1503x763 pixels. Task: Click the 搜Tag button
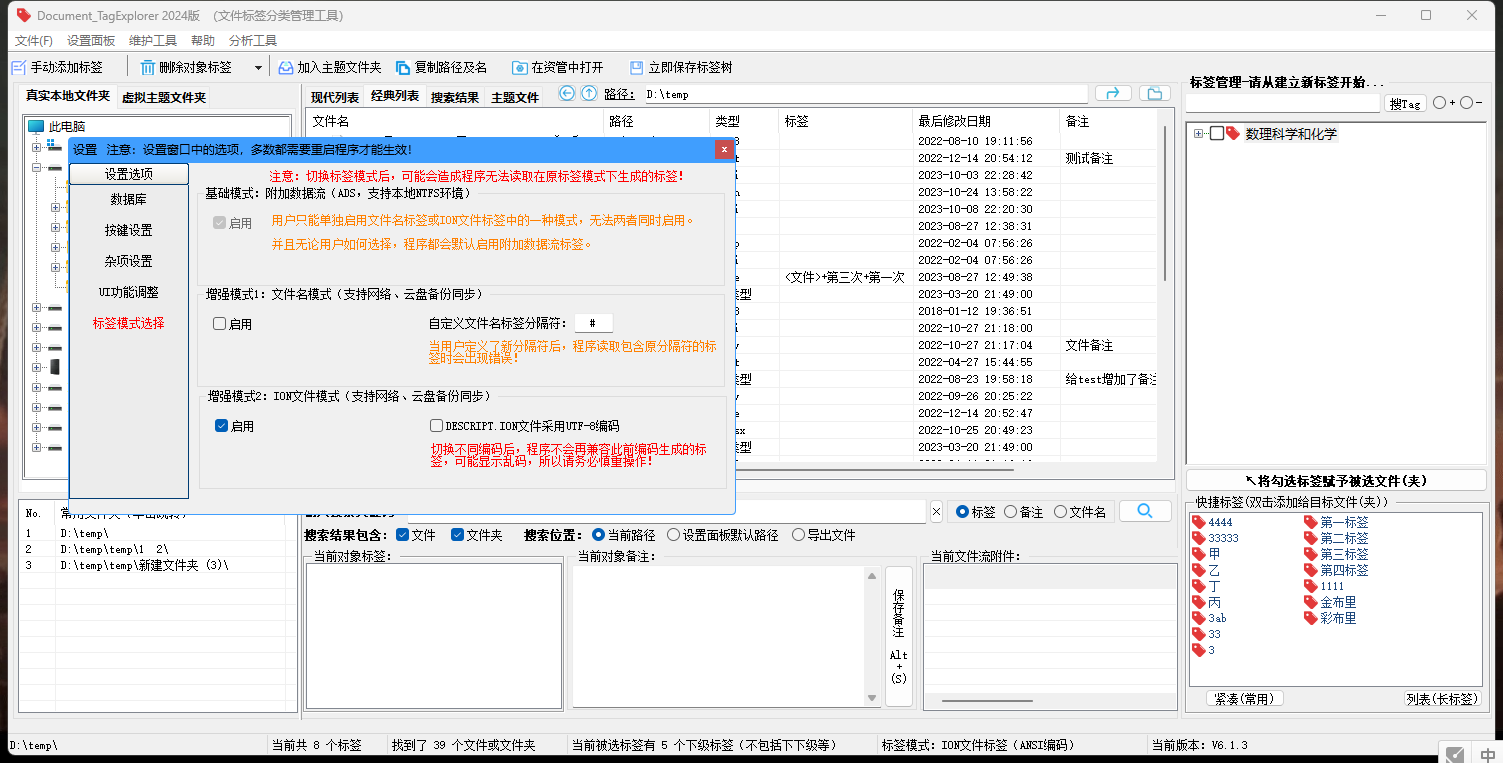point(1405,104)
